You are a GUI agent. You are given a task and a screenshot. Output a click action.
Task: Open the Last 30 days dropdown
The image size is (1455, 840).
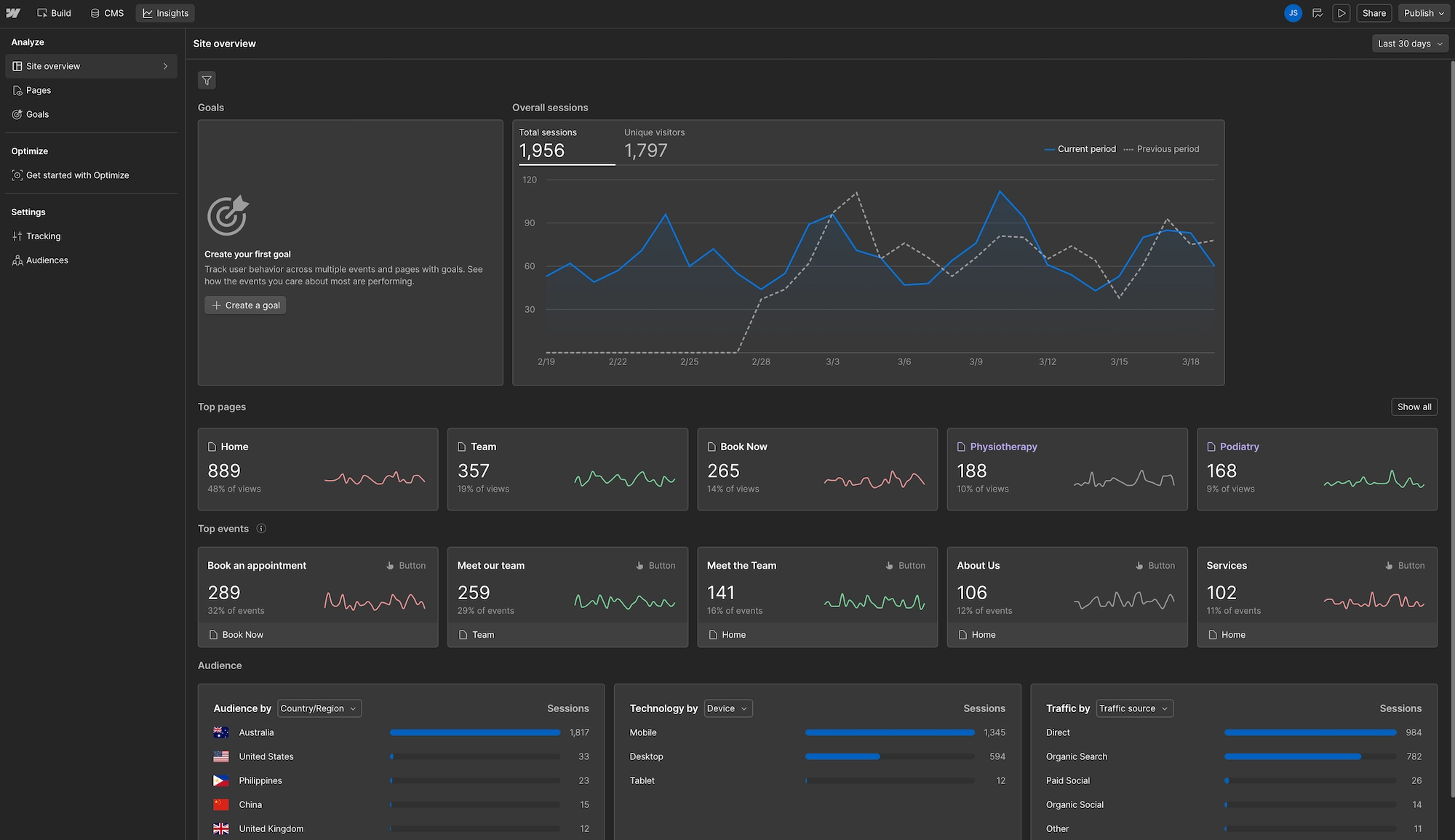[1409, 44]
